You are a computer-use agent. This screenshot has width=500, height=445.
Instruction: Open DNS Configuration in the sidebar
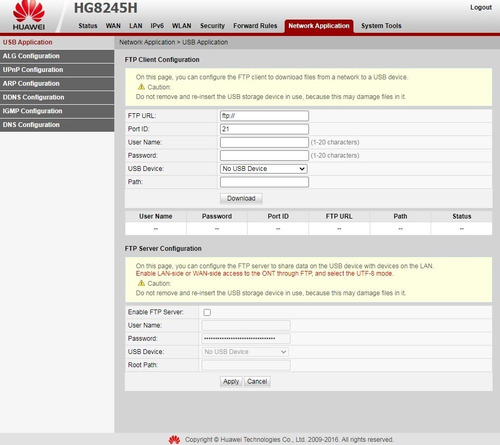(57, 125)
